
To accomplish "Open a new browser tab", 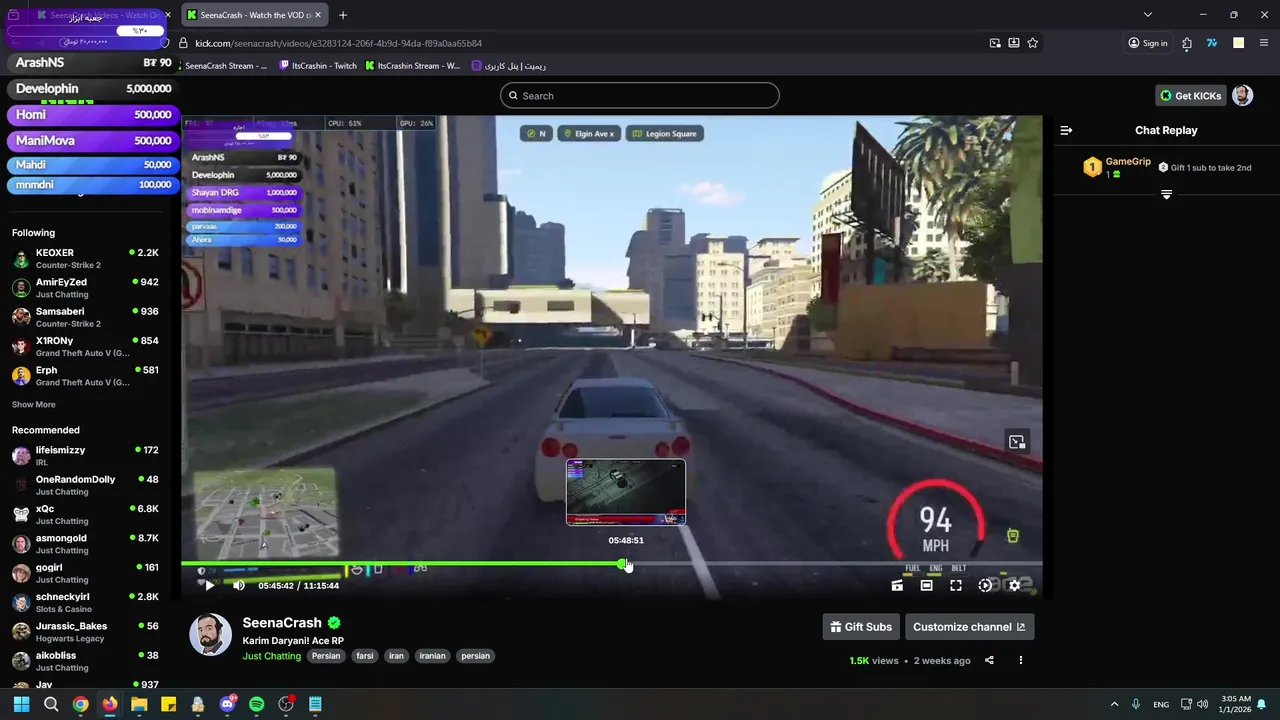I will [343, 15].
